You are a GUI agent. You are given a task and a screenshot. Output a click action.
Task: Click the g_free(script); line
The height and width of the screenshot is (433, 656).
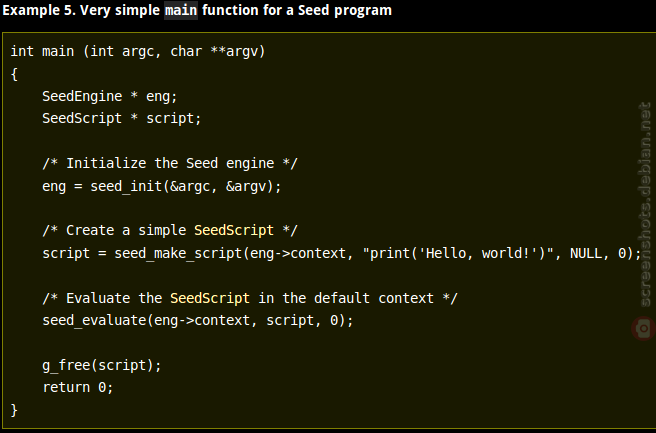click(102, 366)
